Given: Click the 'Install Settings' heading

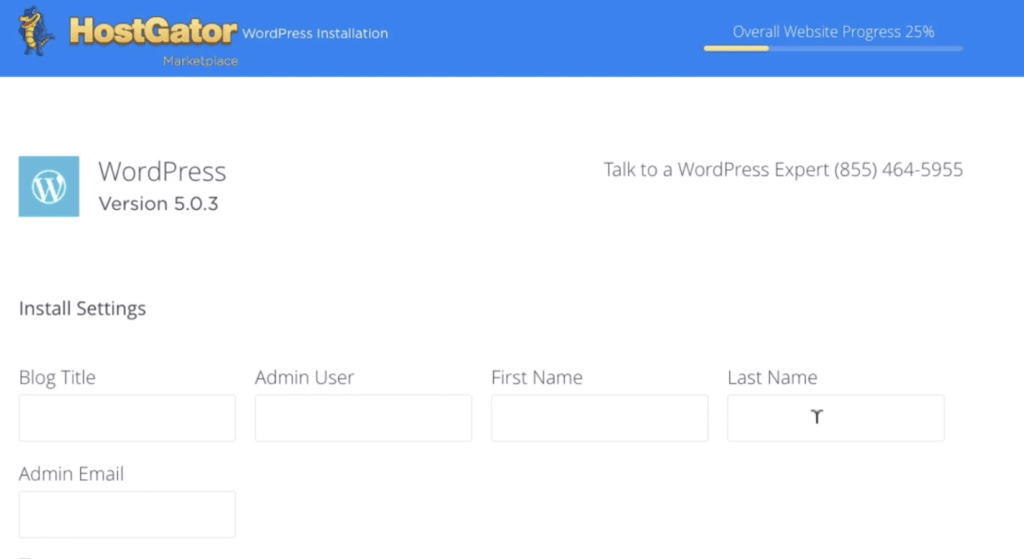Looking at the screenshot, I should tap(82, 308).
